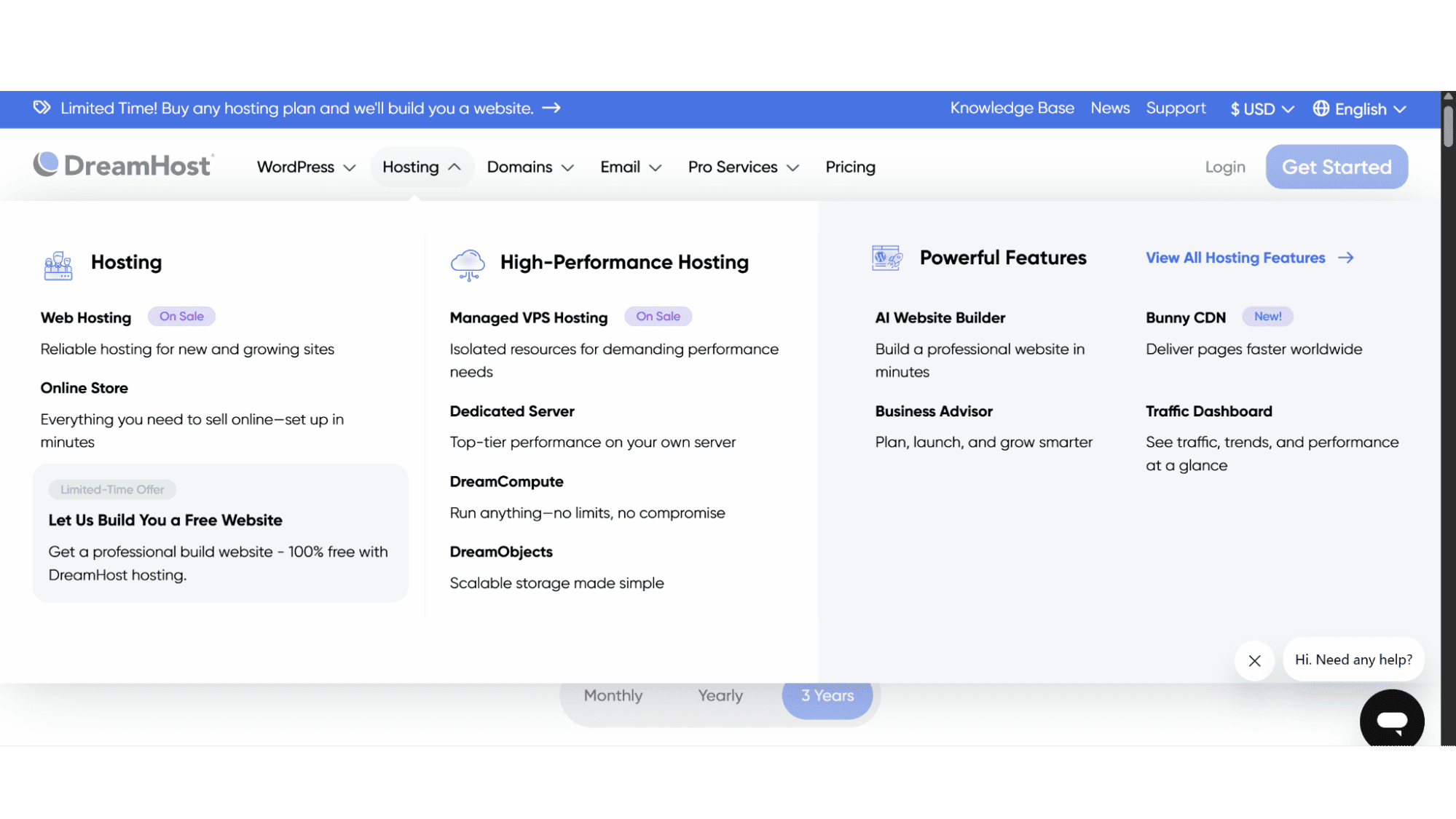Open the Pricing page

[x=850, y=167]
